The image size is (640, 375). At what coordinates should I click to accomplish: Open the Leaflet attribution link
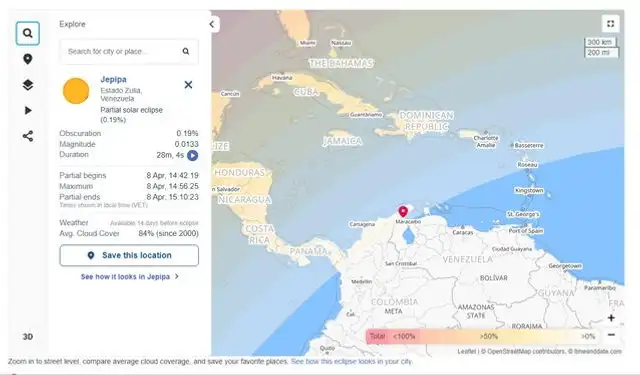(x=467, y=351)
